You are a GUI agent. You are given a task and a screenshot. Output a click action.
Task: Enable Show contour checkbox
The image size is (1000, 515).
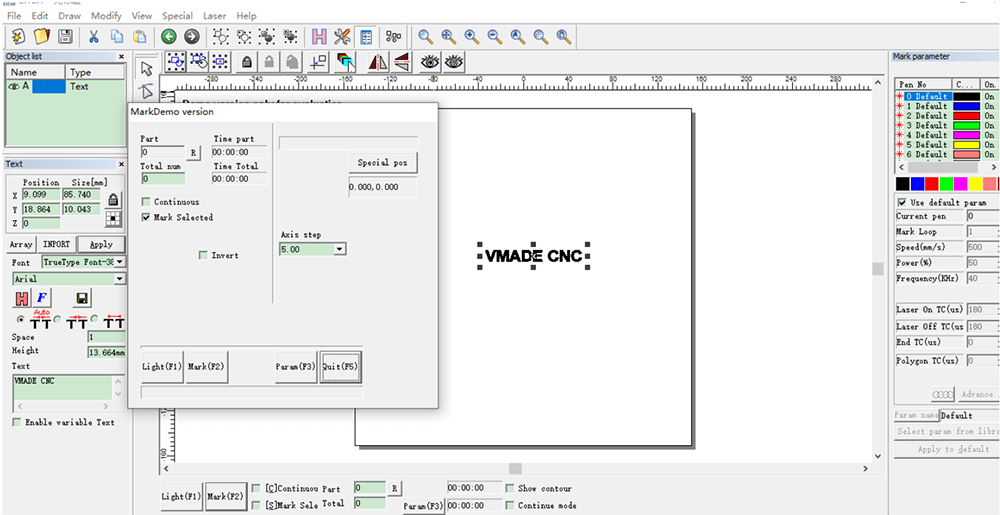[510, 488]
